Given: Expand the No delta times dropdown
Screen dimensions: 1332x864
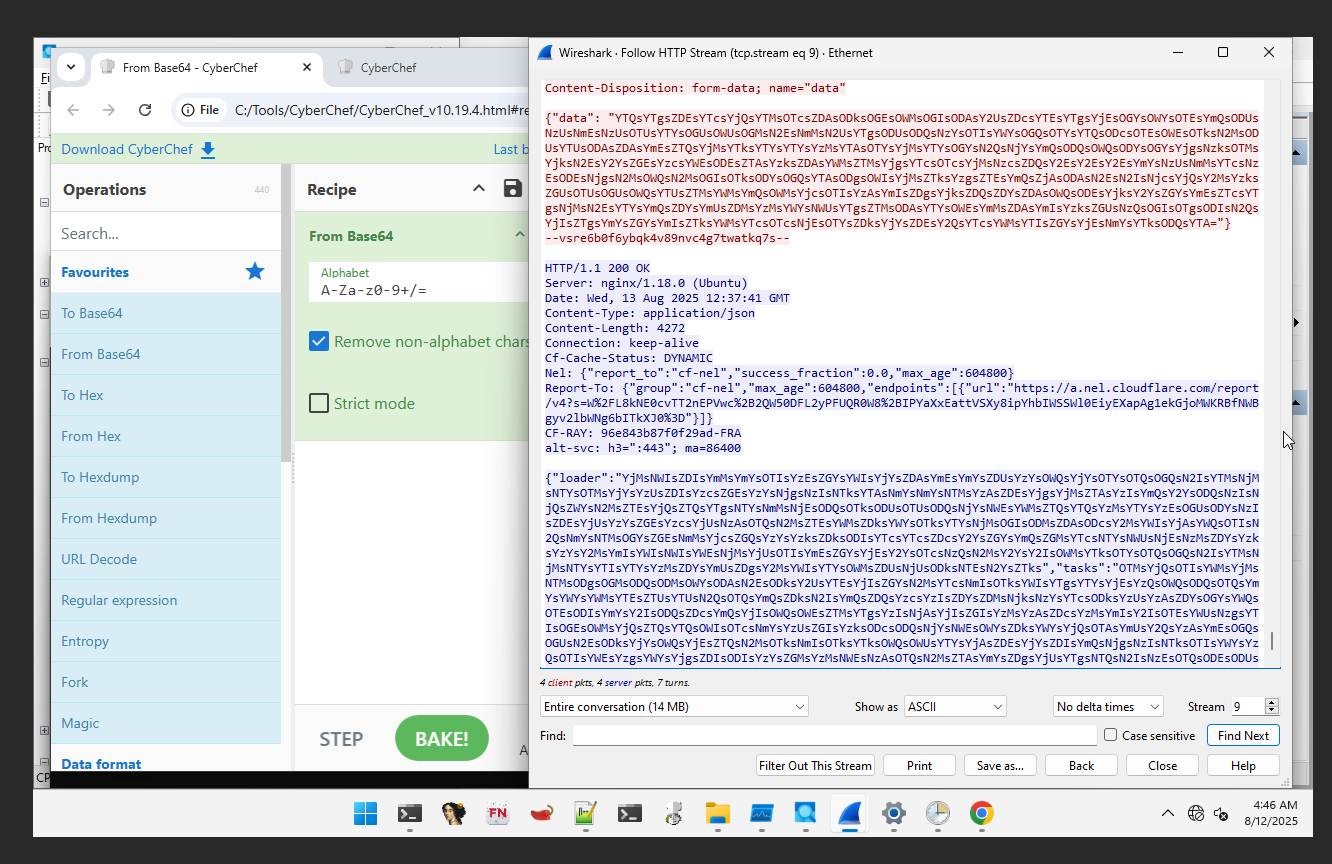Looking at the screenshot, I should [1107, 706].
